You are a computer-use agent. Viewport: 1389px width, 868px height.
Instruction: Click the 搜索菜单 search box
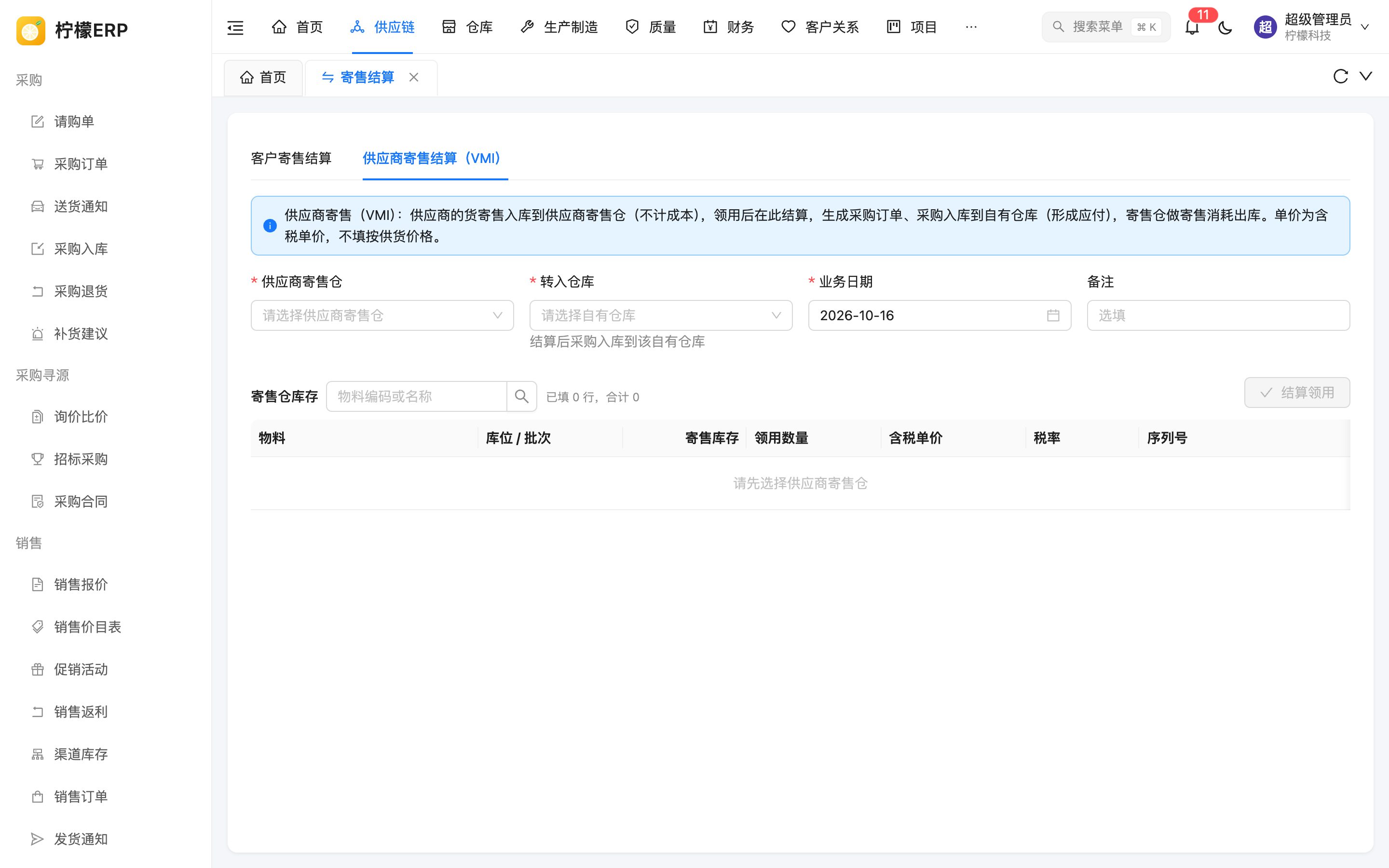click(x=1106, y=27)
